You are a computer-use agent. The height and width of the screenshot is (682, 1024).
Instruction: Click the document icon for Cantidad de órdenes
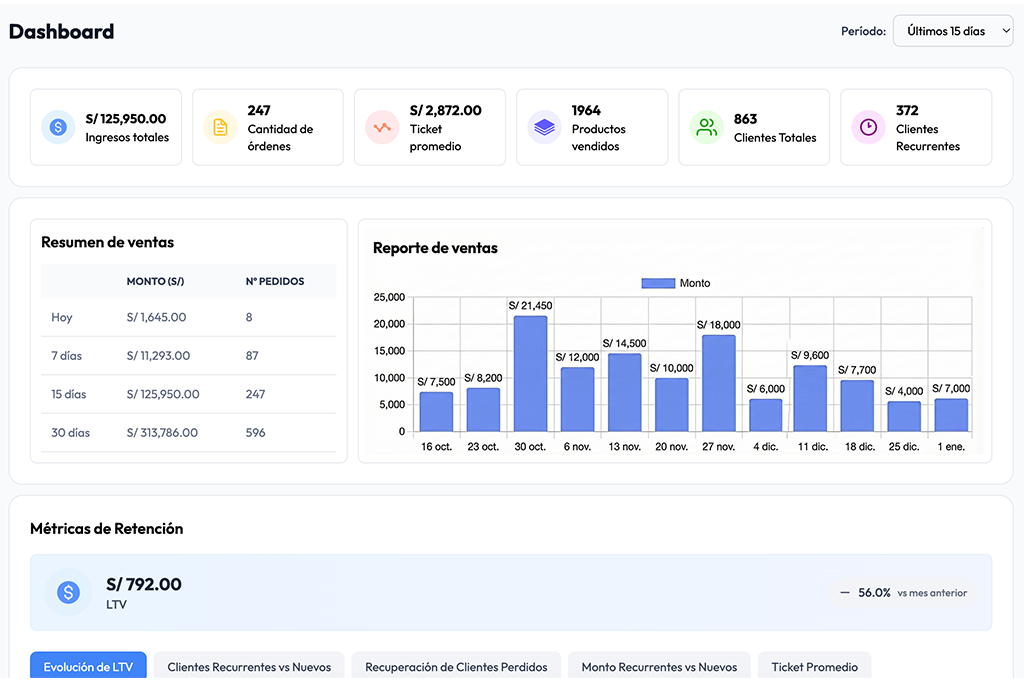pyautogui.click(x=220, y=127)
